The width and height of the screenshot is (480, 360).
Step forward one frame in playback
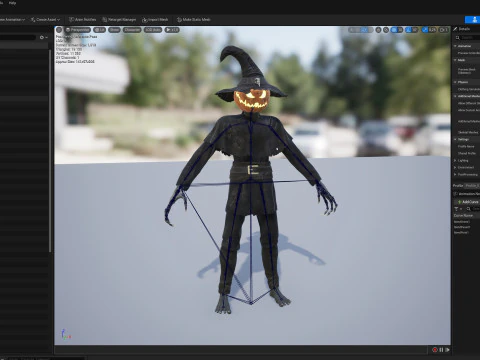tap(447, 350)
